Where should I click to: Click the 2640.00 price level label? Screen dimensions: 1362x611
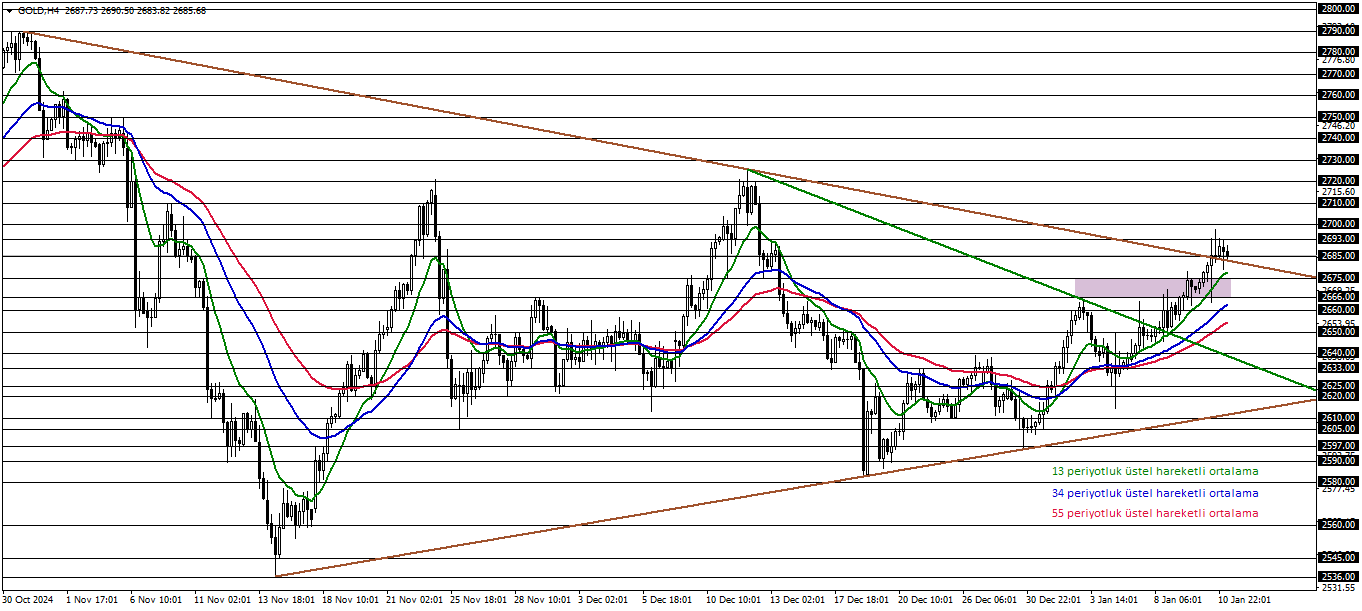tap(1337, 353)
